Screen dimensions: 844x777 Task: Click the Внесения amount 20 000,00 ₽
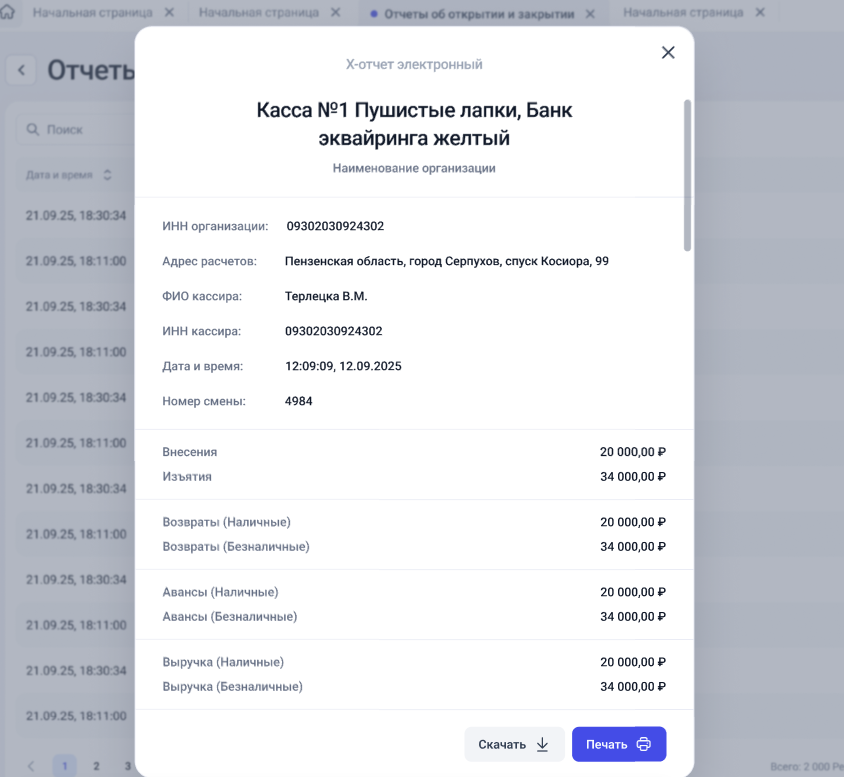point(633,452)
